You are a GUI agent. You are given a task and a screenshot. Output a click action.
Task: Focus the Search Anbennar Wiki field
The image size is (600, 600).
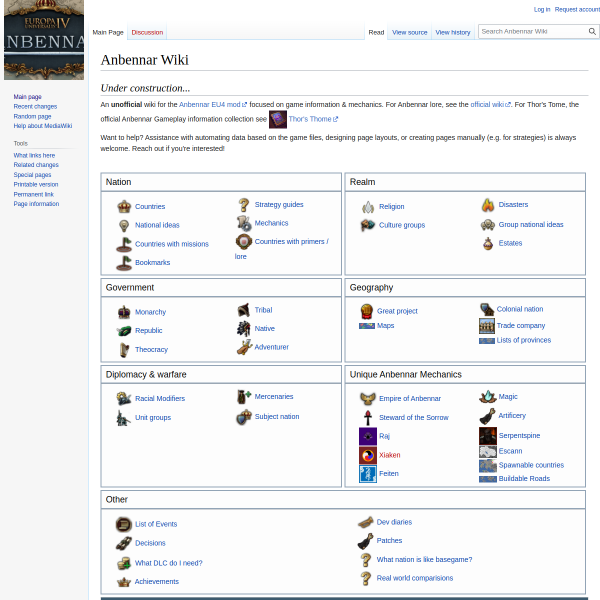coord(533,31)
